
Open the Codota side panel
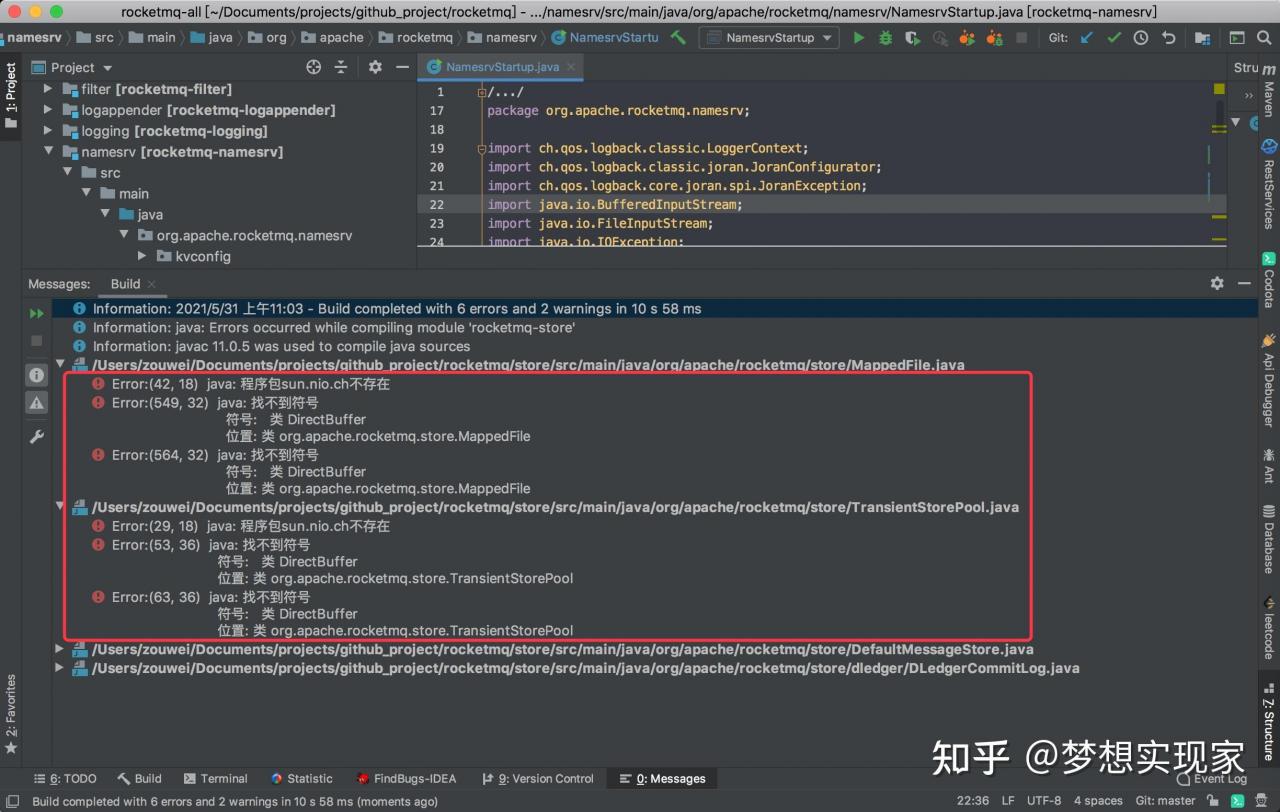(1269, 280)
